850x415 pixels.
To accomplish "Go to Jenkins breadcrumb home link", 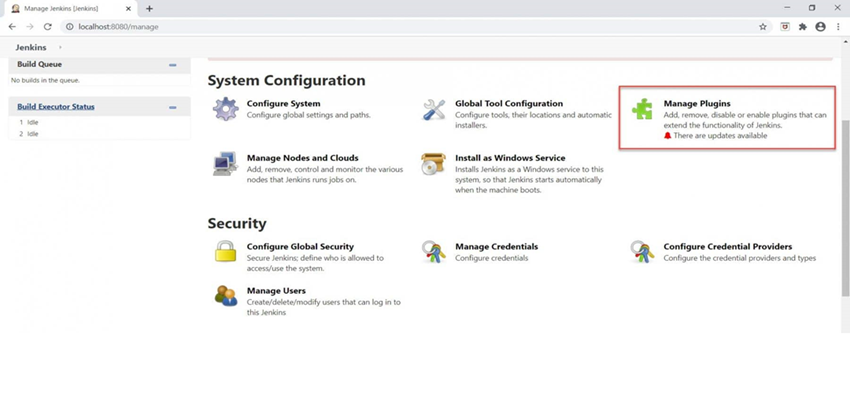I will pos(31,48).
